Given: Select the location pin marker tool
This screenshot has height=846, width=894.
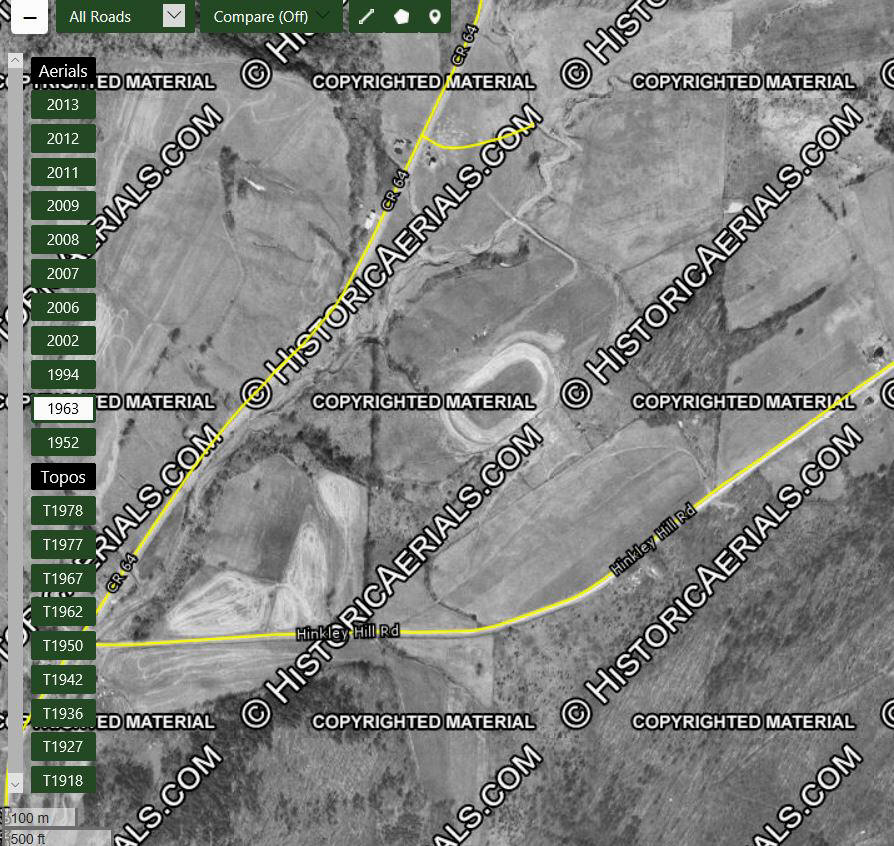Looking at the screenshot, I should pyautogui.click(x=434, y=17).
